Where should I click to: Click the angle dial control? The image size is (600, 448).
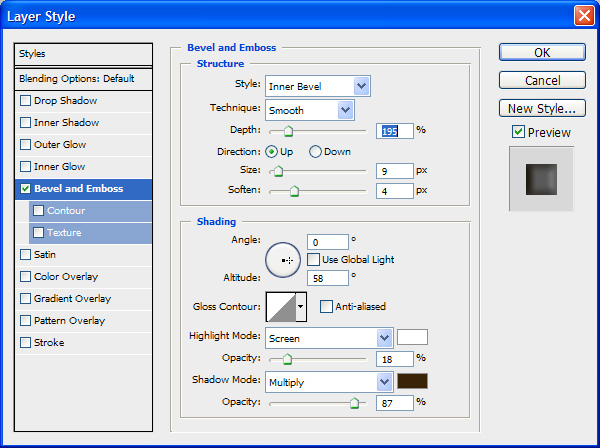coord(284,259)
